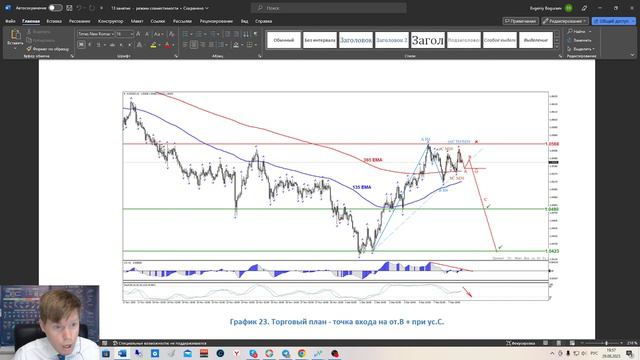Expand the document title dropdown
This screenshot has height=360, width=640.
pyautogui.click(x=207, y=8)
